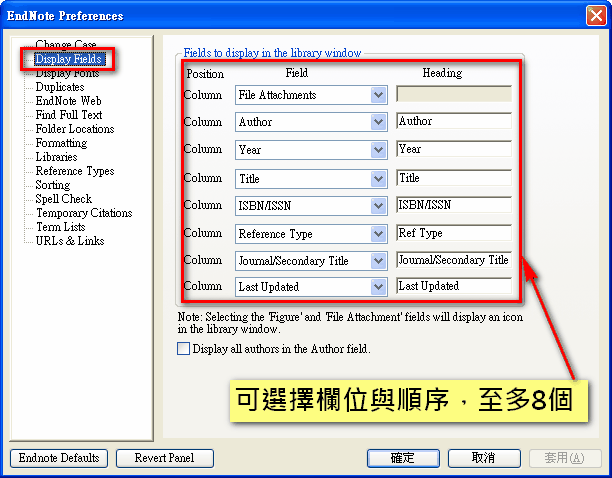
Task: Close the EndNote Preferences dialog
Action: [x=596, y=16]
